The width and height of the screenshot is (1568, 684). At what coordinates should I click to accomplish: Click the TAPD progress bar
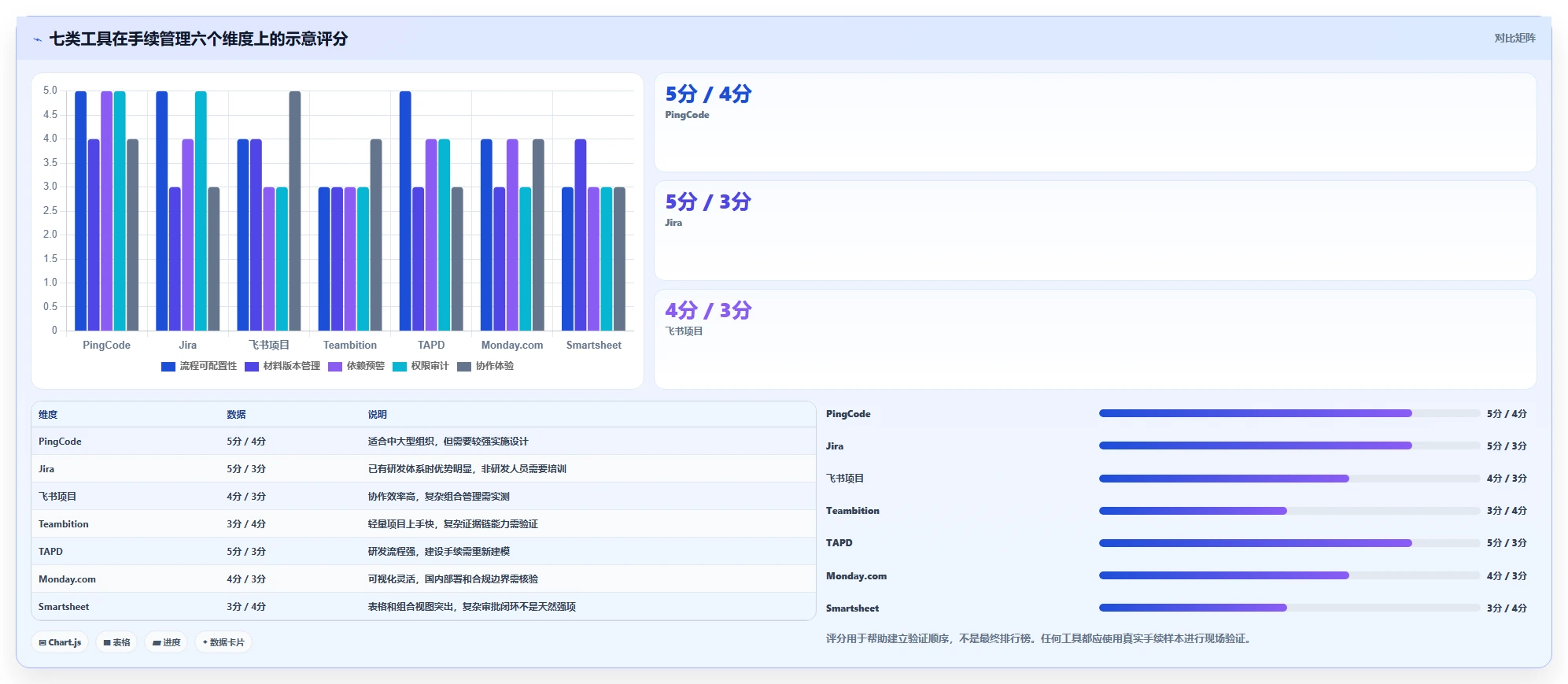[1289, 543]
